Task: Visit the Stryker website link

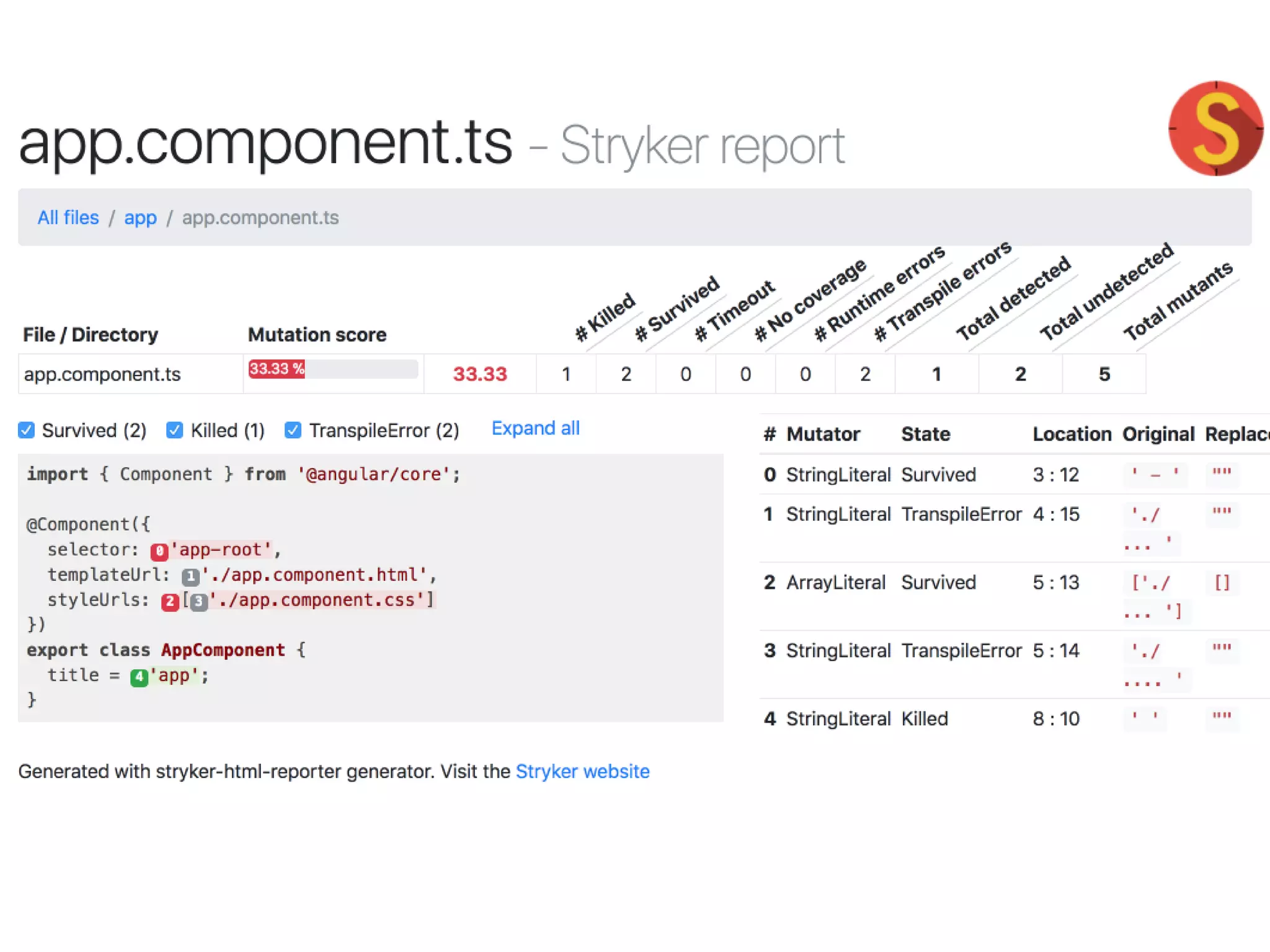Action: coord(582,771)
